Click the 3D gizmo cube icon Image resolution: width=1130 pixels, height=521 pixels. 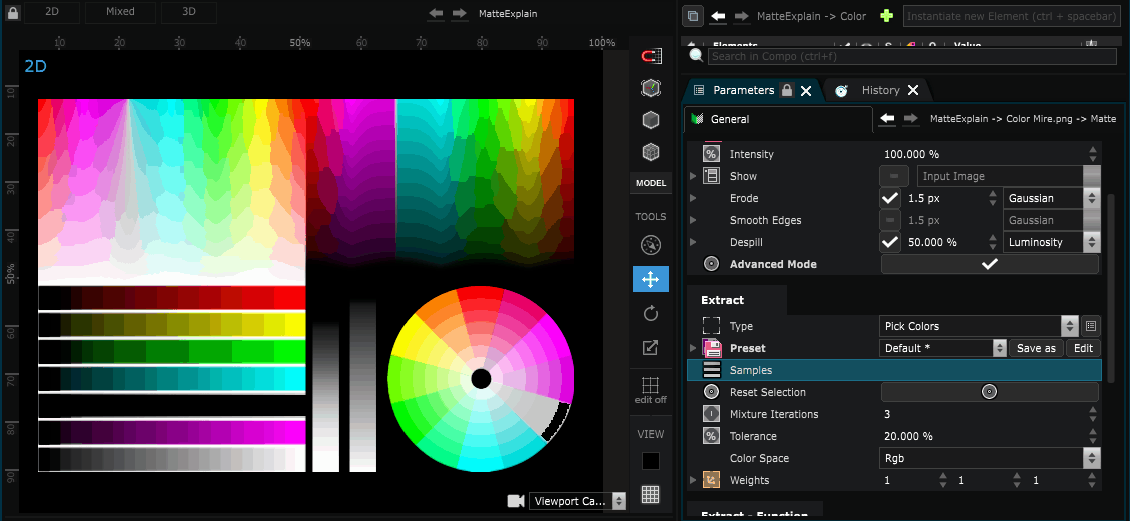651,88
